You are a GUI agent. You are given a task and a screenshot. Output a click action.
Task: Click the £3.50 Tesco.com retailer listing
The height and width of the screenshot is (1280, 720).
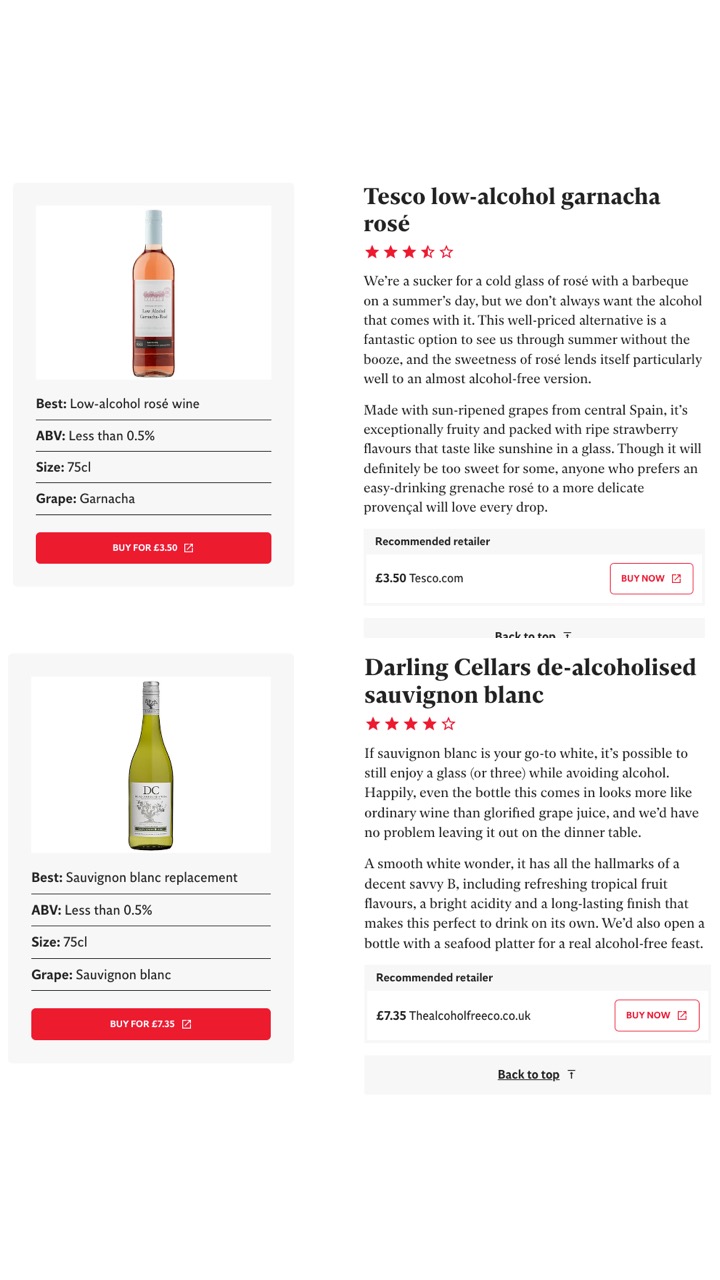[x=420, y=578]
